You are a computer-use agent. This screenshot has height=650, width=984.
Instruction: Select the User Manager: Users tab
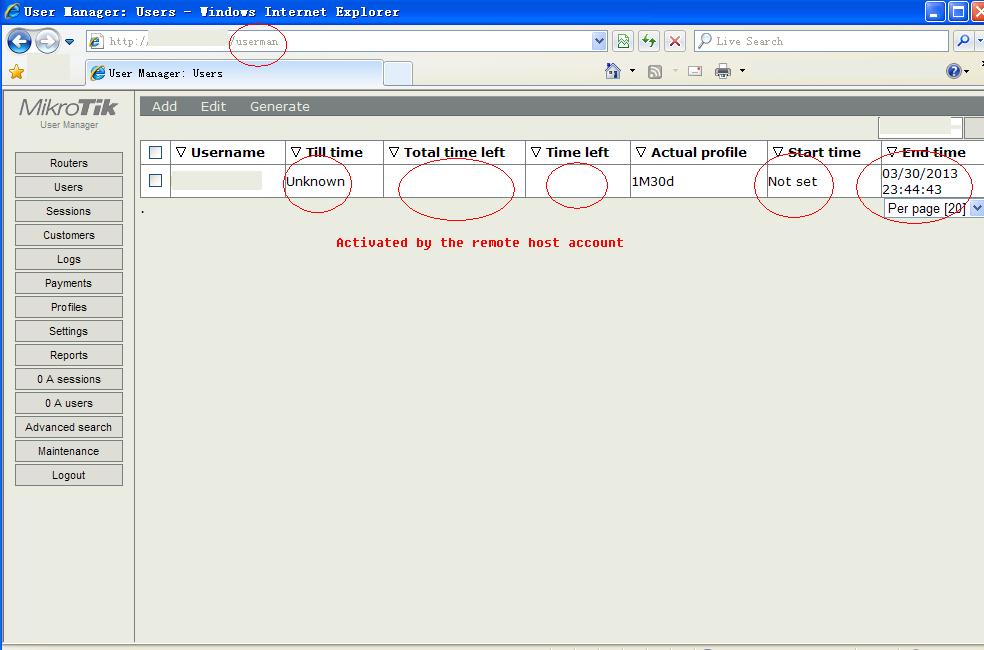coord(233,73)
